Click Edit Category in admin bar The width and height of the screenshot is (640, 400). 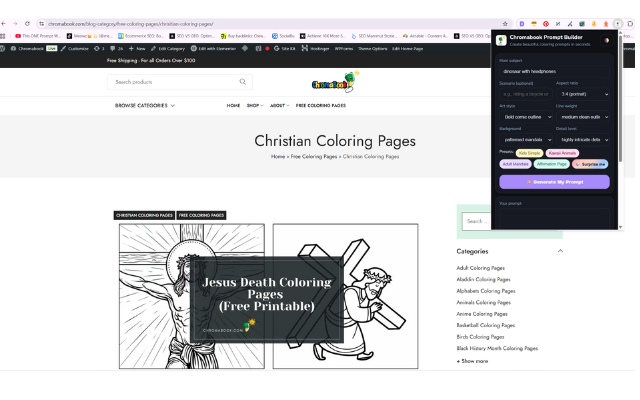(x=168, y=48)
